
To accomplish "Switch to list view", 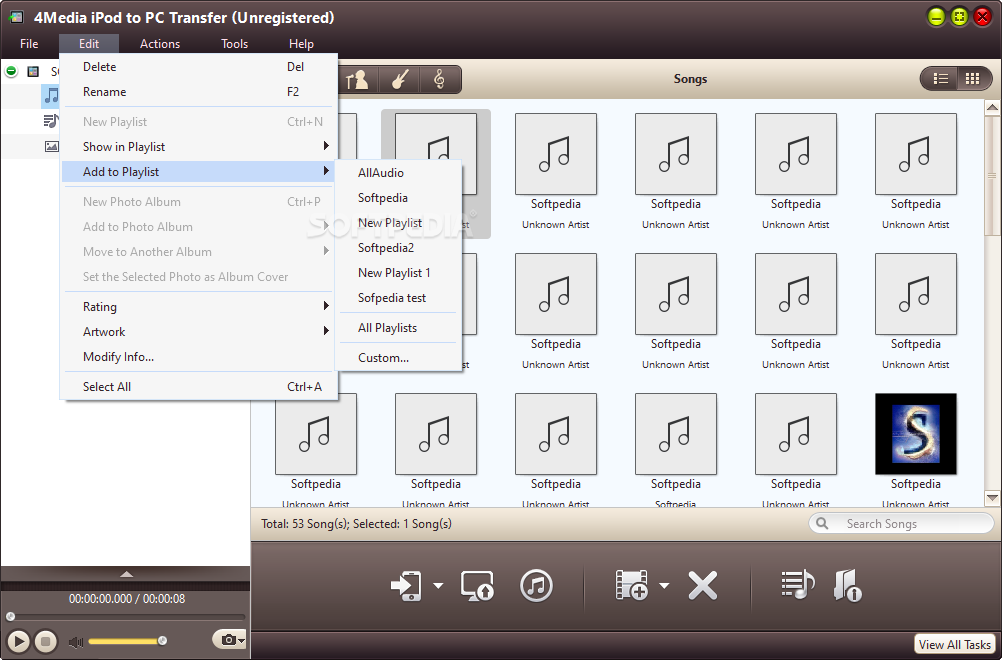I will pyautogui.click(x=940, y=79).
